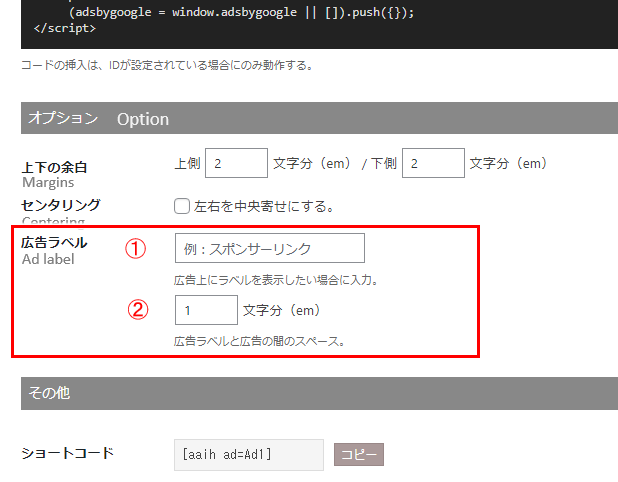The image size is (618, 482).
Task: Click the コピー button next to shortcode
Action: [x=359, y=454]
